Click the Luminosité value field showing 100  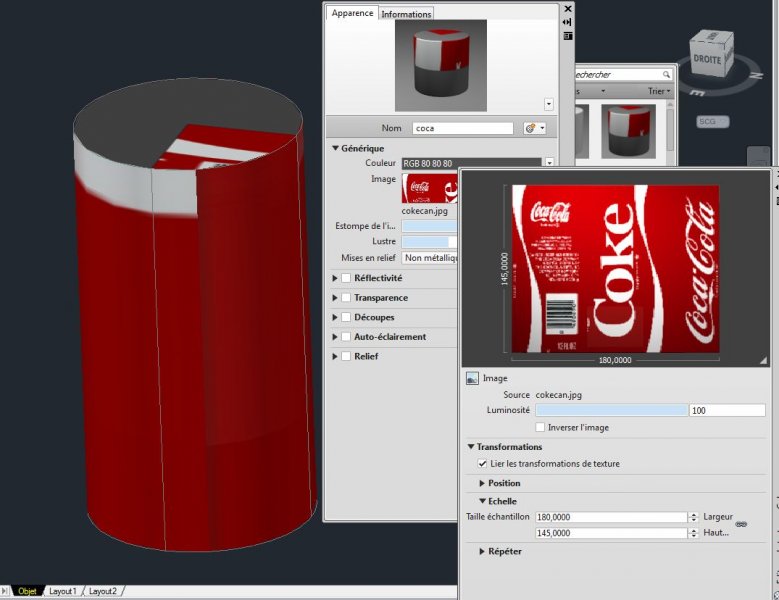tap(727, 410)
